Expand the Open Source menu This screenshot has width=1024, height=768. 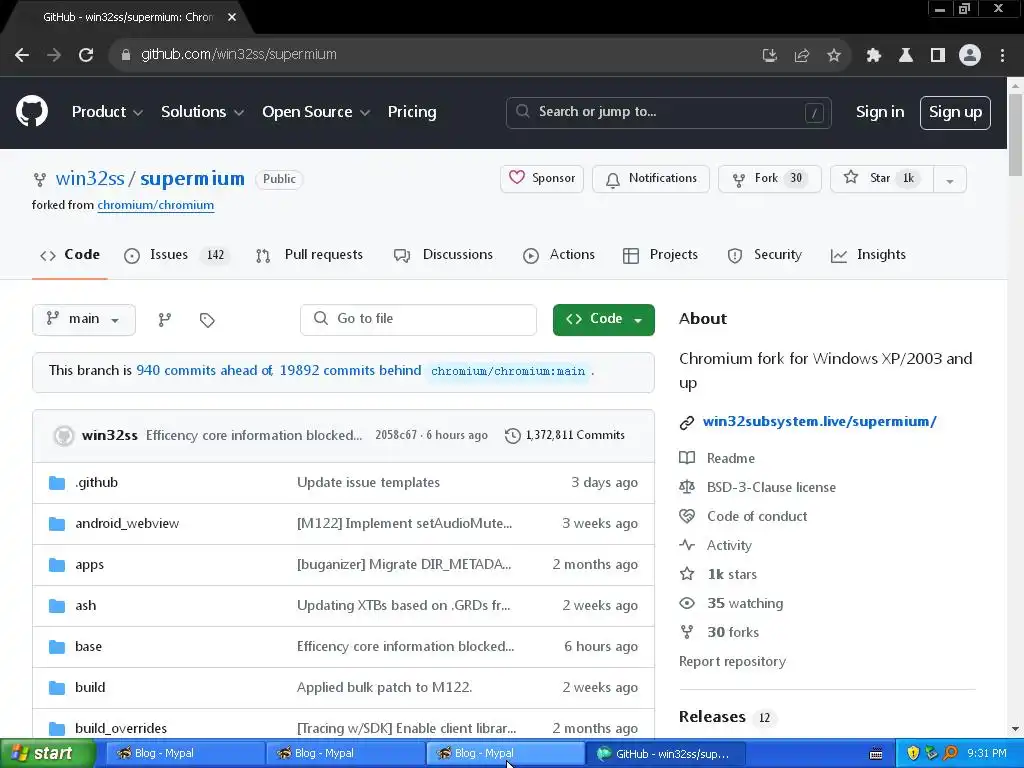click(316, 112)
